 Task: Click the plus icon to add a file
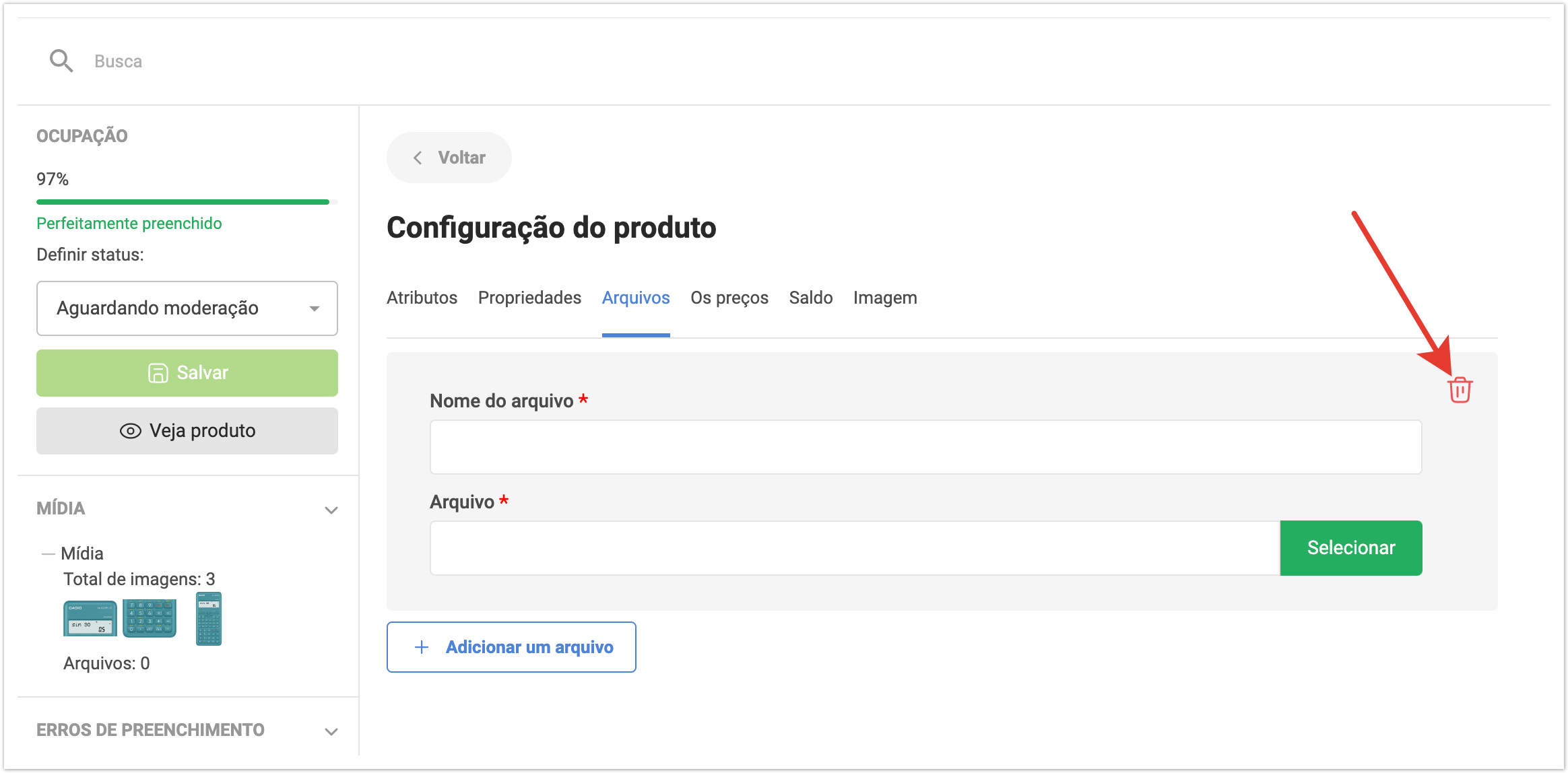point(422,647)
